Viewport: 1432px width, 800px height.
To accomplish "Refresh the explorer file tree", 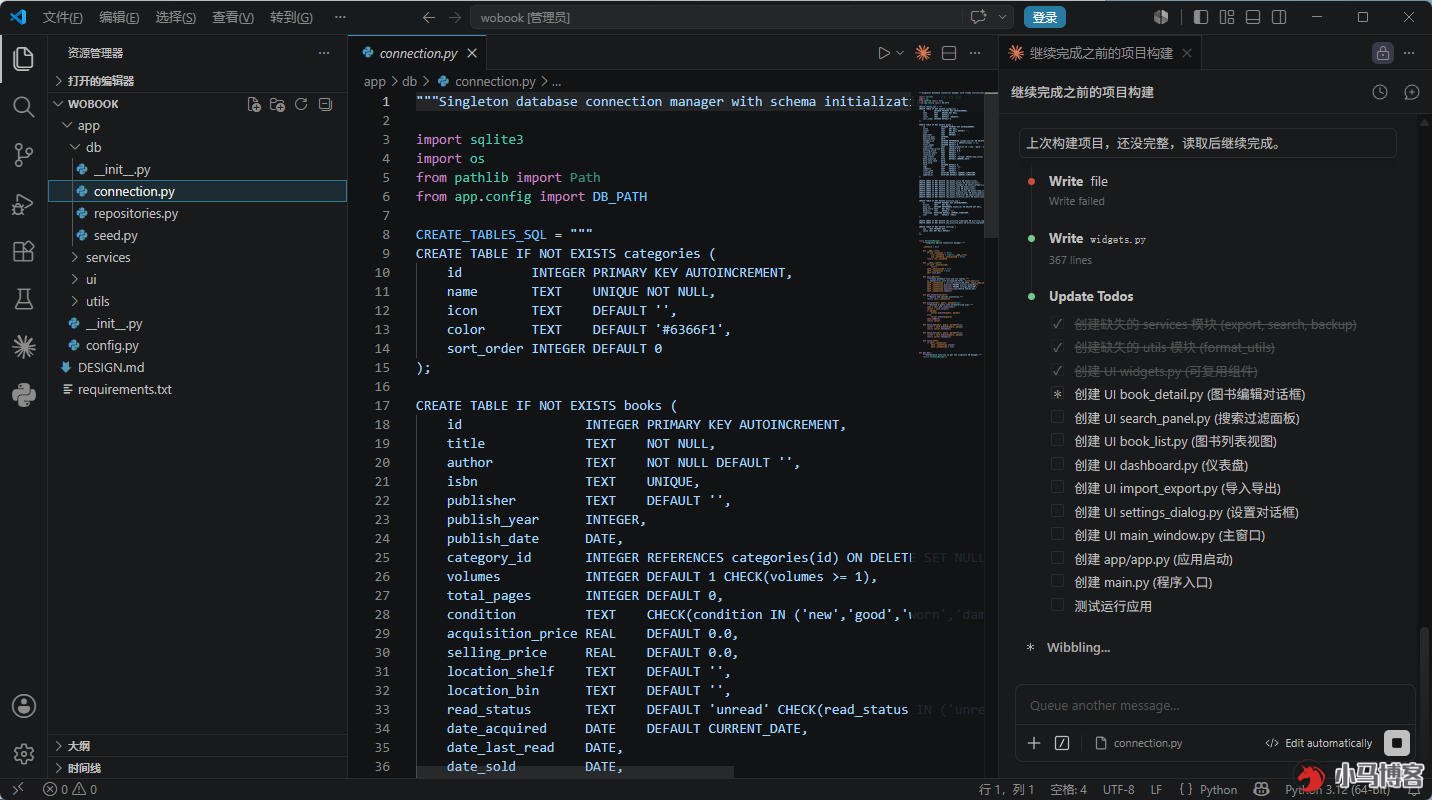I will tap(301, 104).
